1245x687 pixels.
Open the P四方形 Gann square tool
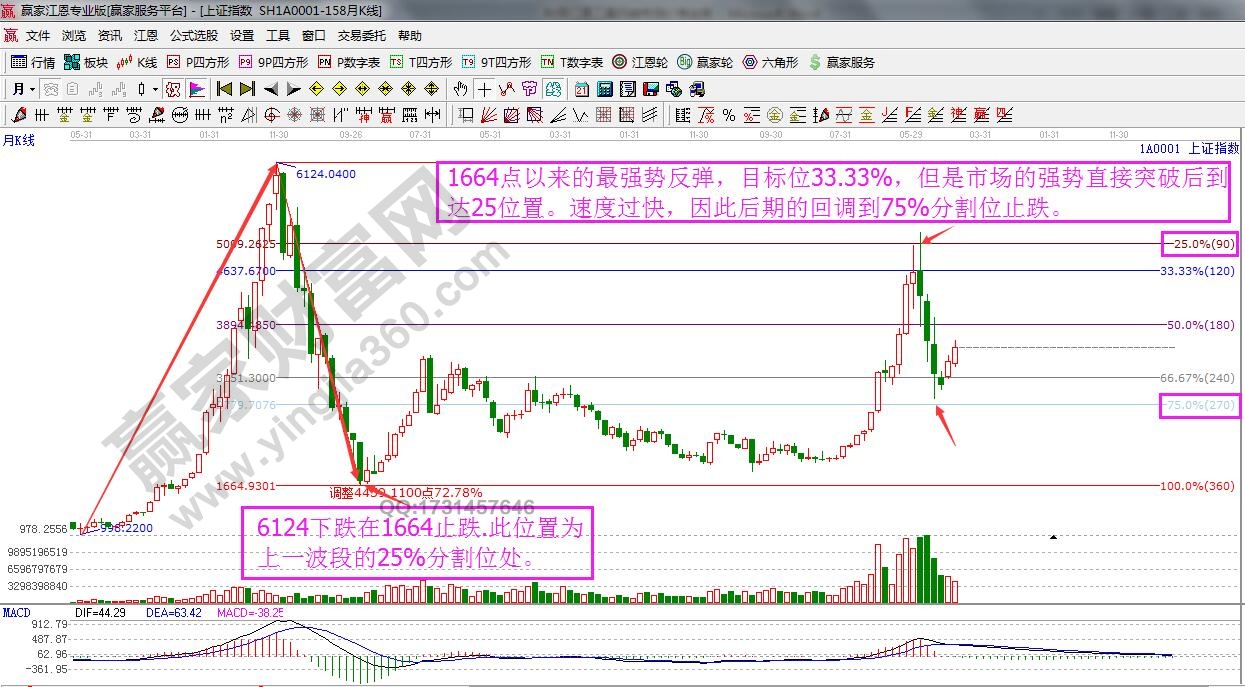pos(171,61)
